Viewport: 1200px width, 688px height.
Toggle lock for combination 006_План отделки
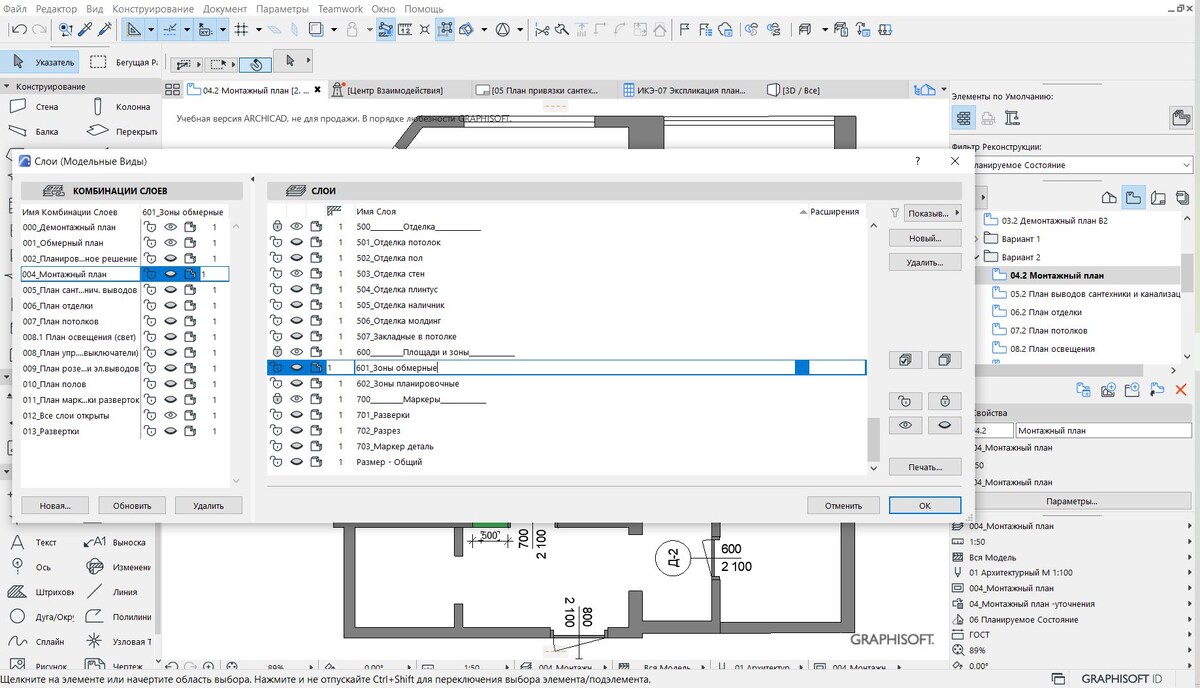[150, 305]
